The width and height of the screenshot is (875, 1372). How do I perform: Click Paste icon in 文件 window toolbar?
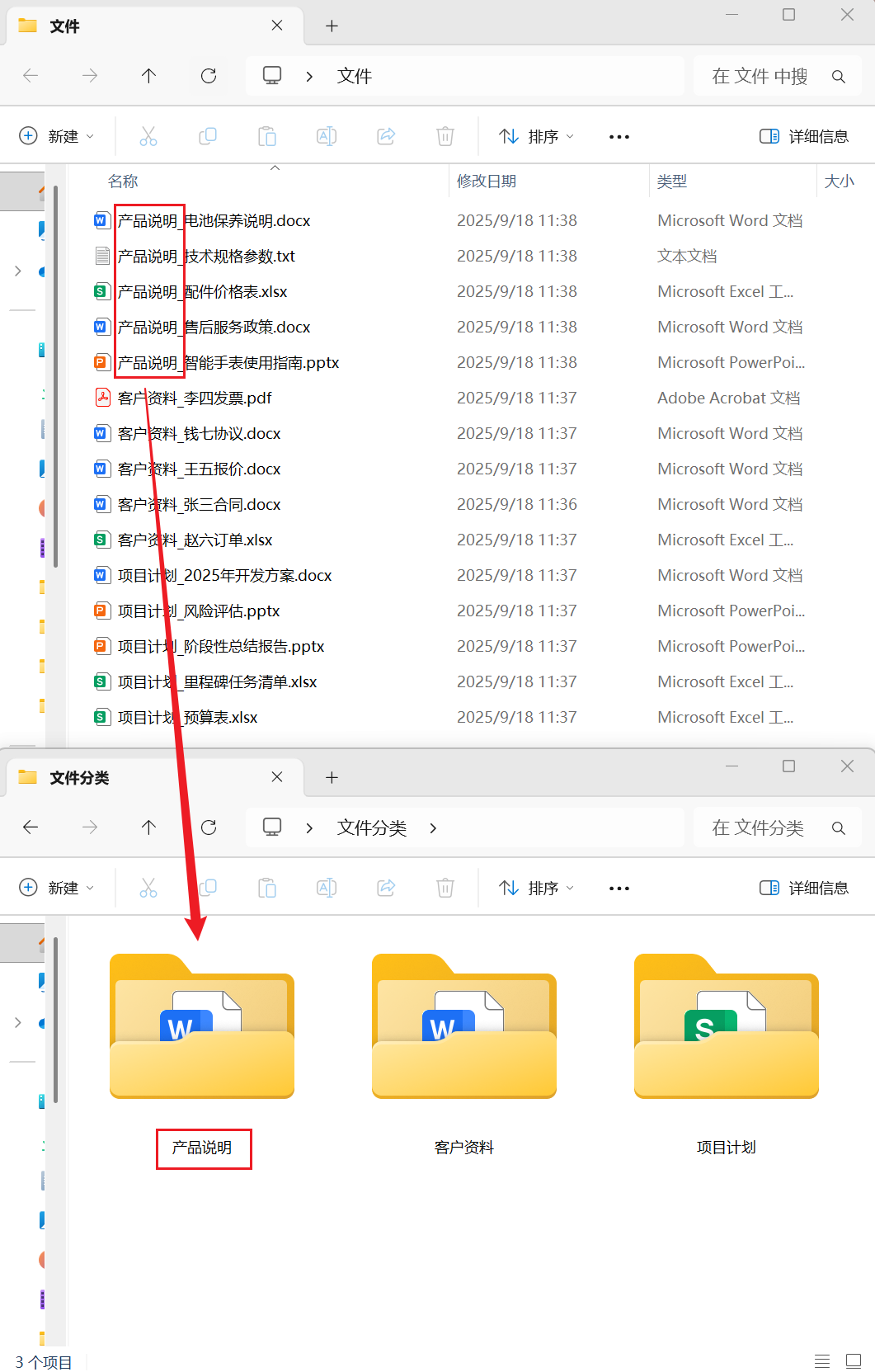267,136
